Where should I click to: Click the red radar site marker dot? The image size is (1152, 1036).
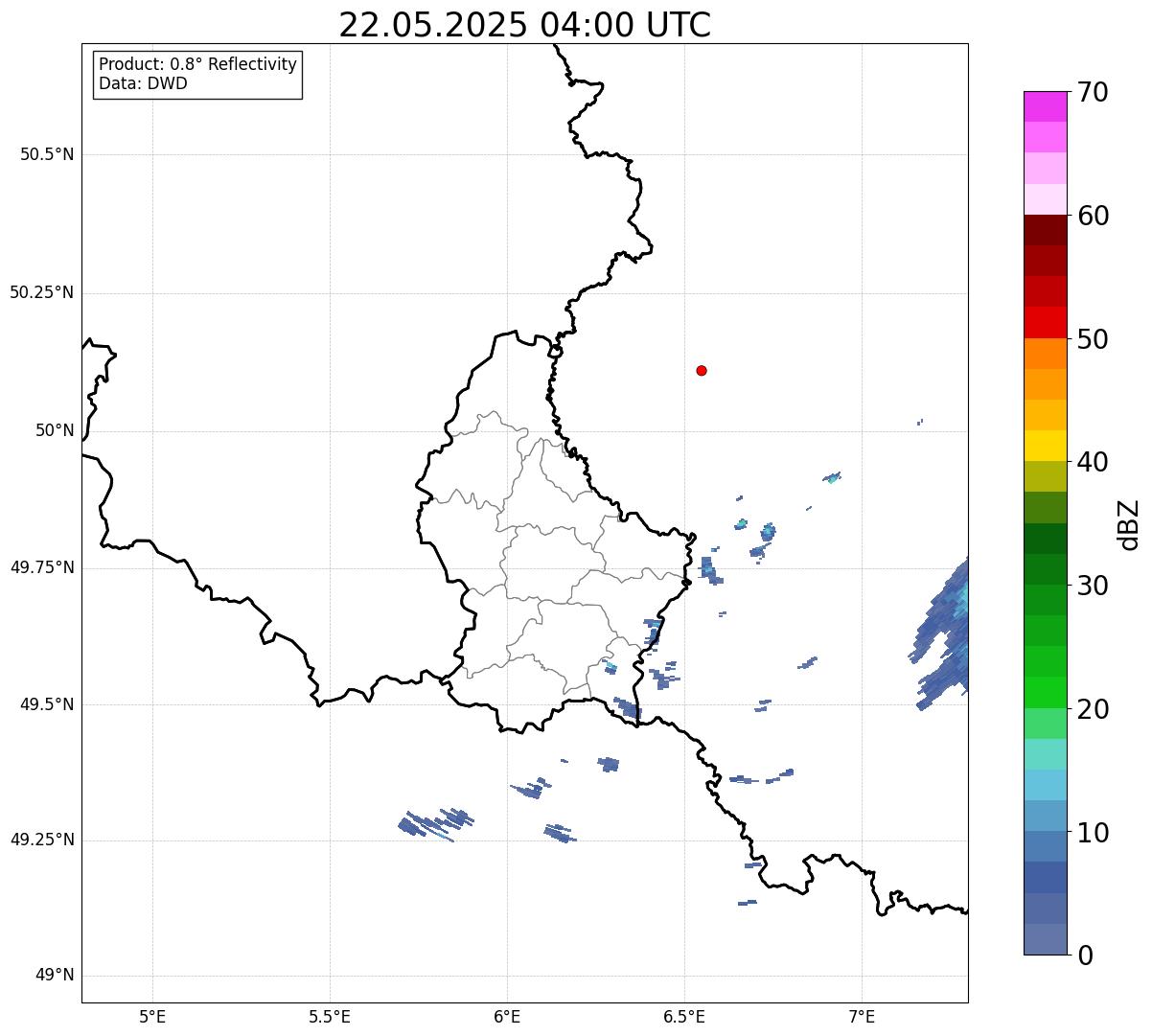point(702,370)
